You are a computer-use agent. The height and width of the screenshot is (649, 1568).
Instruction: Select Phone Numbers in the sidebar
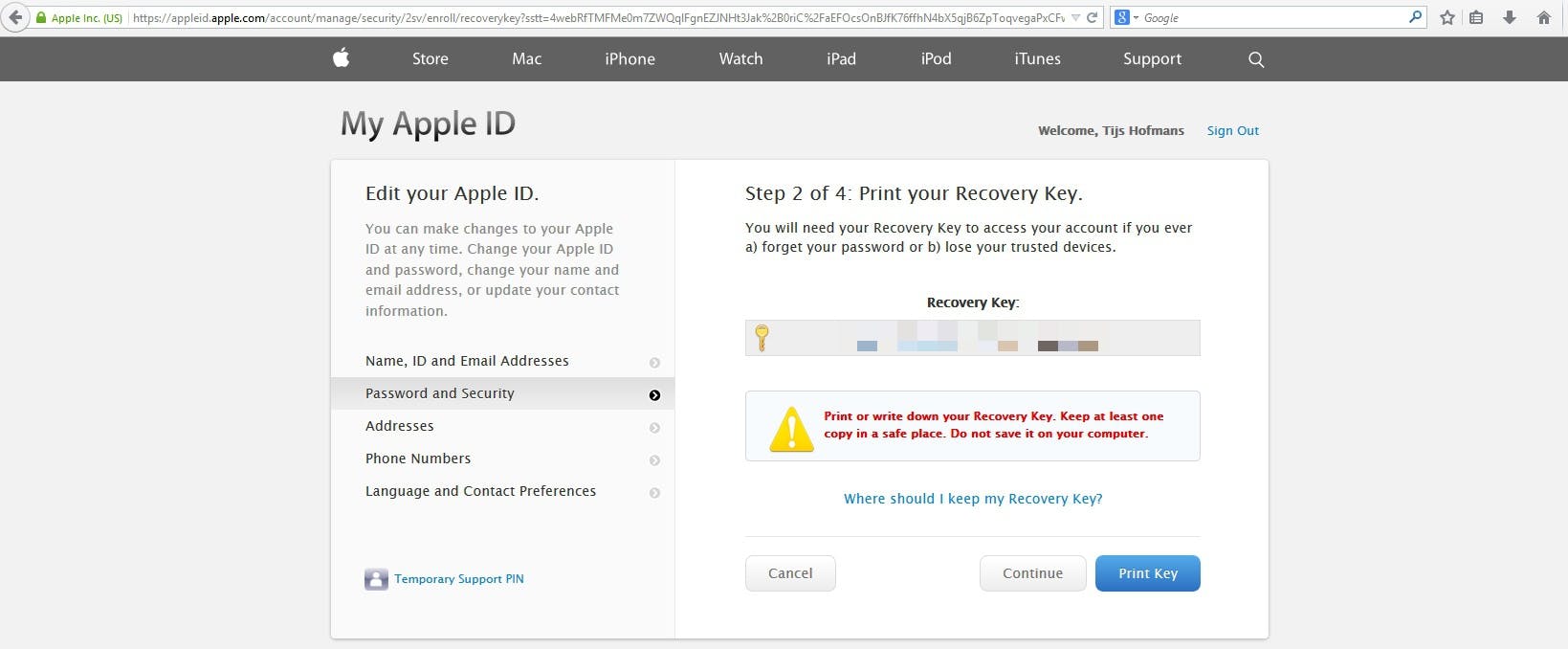coord(418,459)
